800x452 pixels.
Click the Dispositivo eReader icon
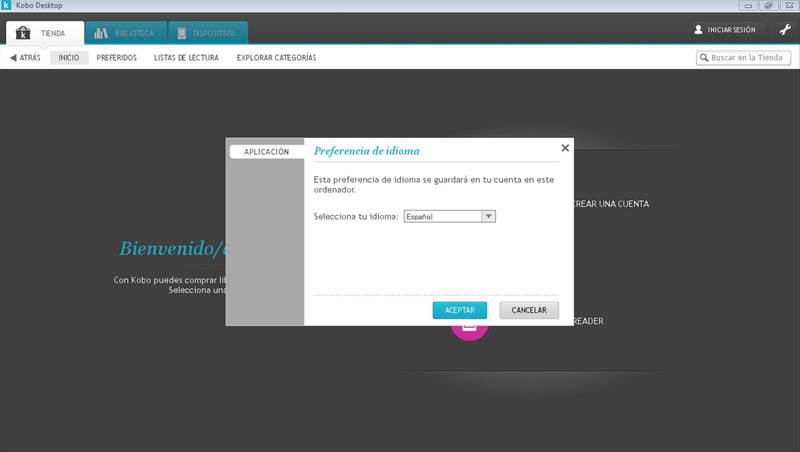[x=182, y=33]
